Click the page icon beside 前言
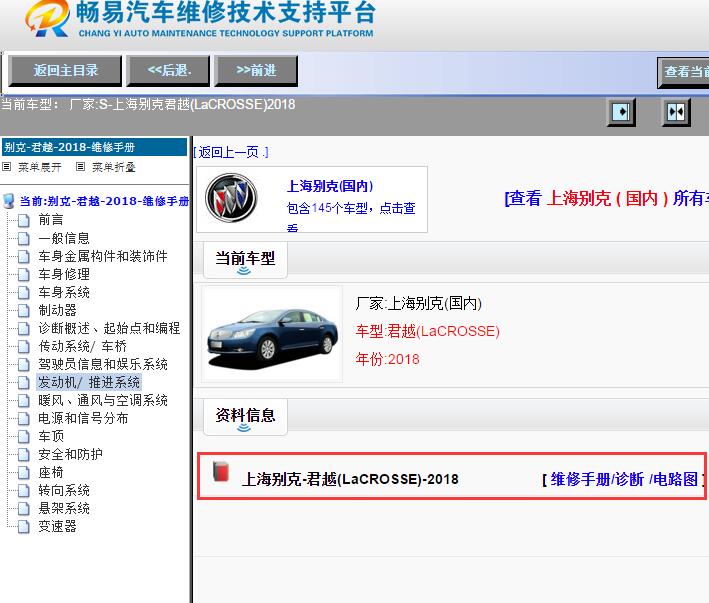The image size is (709, 603). point(24,221)
